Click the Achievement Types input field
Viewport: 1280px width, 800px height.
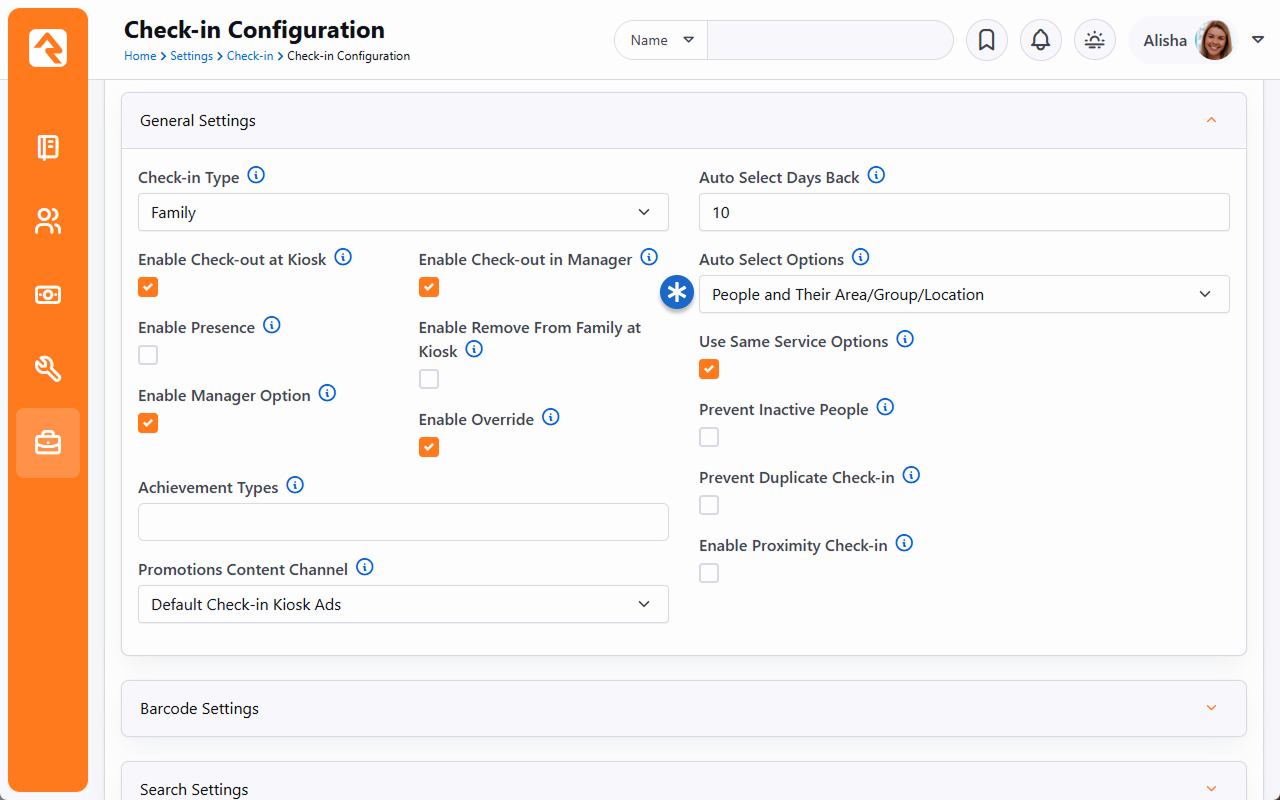tap(403, 522)
